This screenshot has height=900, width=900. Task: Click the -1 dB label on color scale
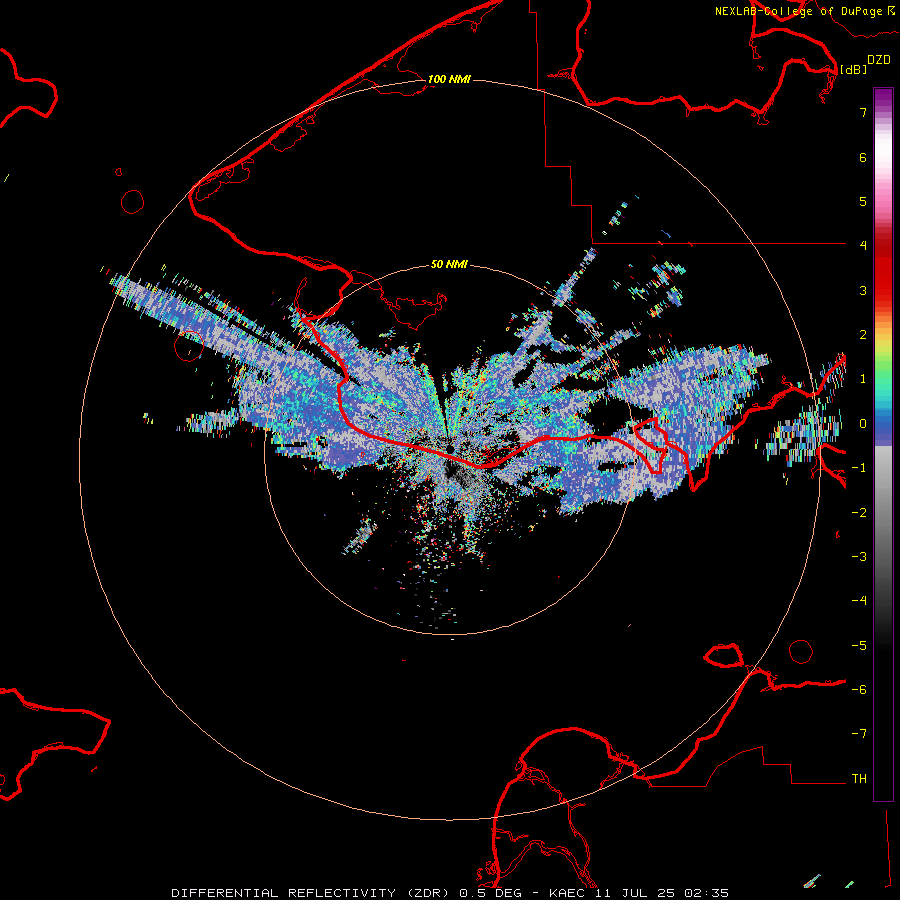click(859, 468)
